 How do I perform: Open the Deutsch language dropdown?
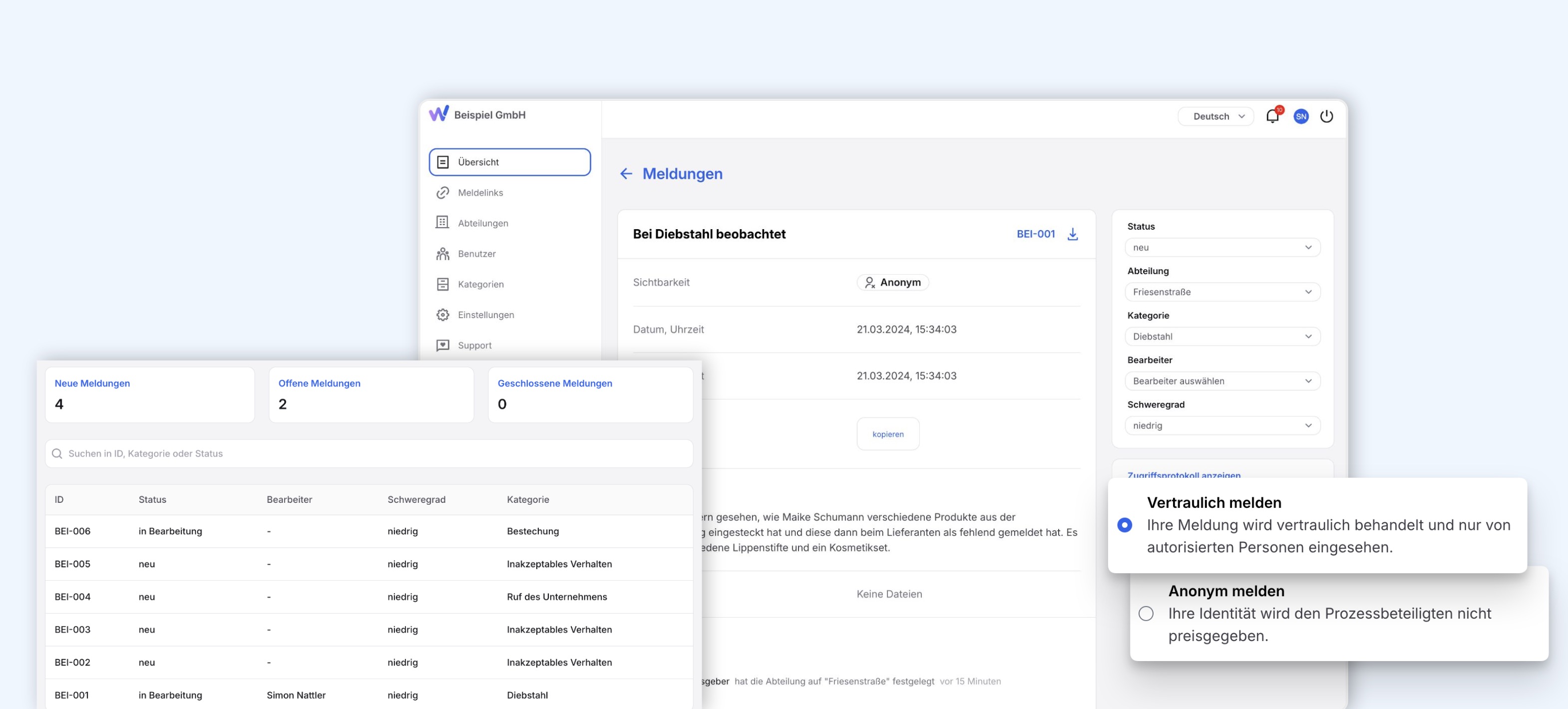pos(1215,116)
